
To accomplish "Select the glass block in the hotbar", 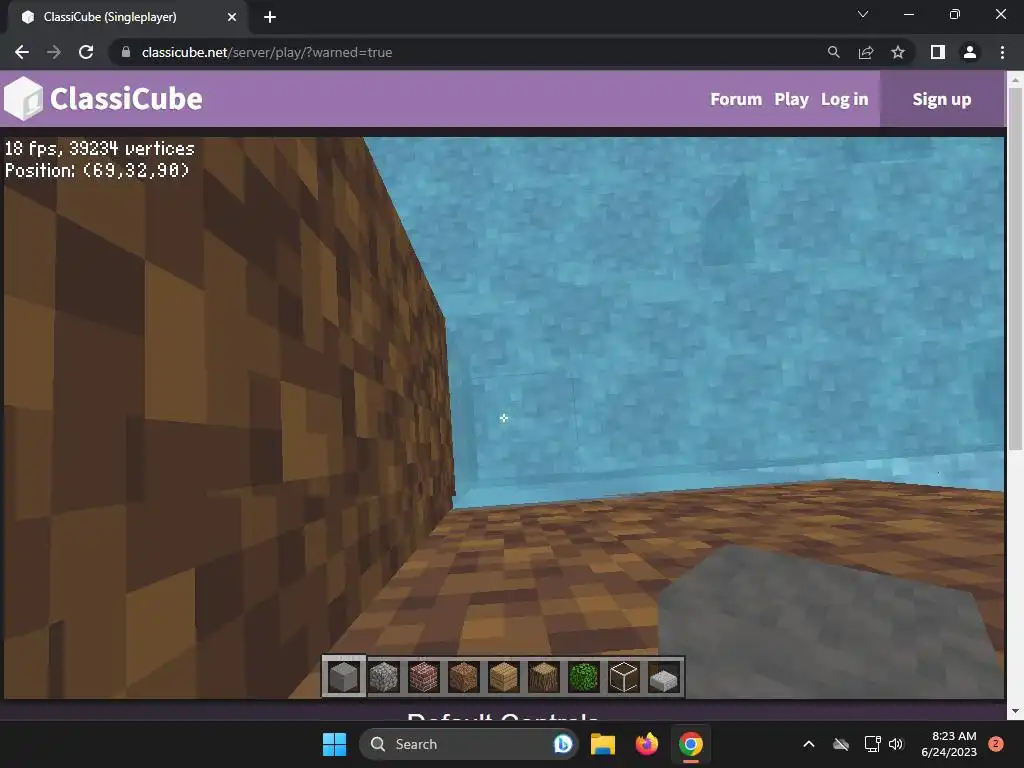I will point(623,677).
